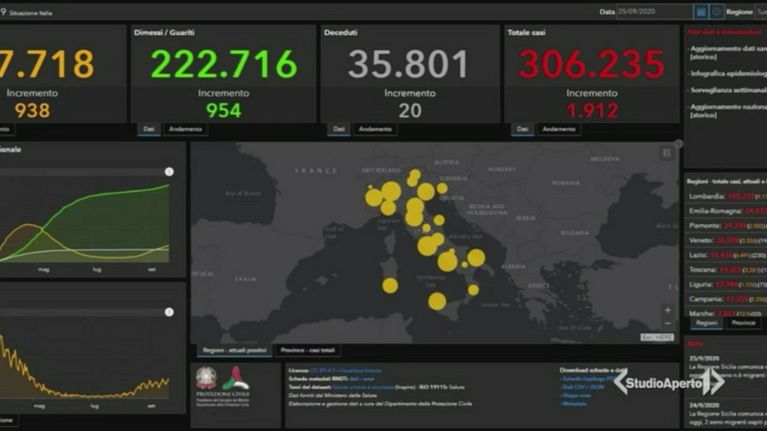This screenshot has width=767, height=431.
Task: Switch to Dati tab under Totale casi
Action: [x=522, y=129]
